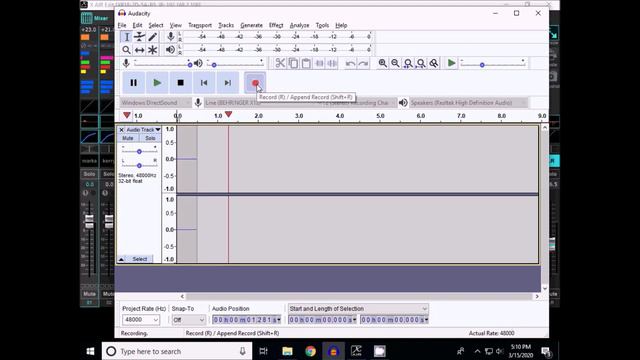The height and width of the screenshot is (360, 640).
Task: Open the Transport menu
Action: (x=200, y=25)
